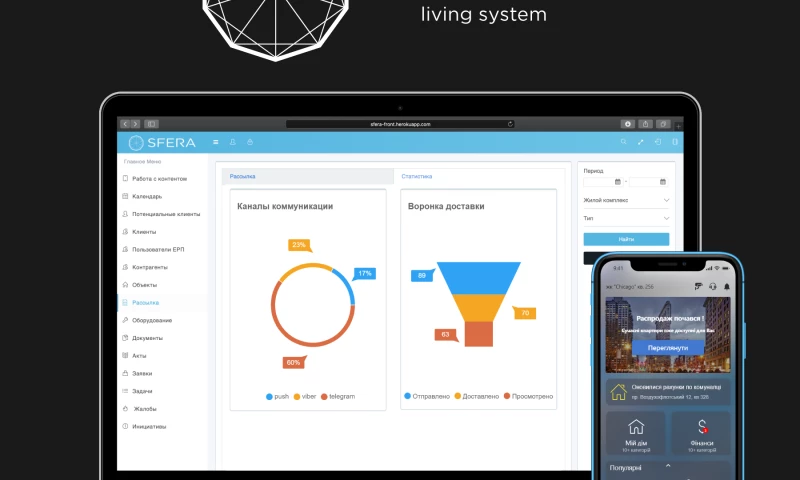Open Задачи sidebar item
This screenshot has width=800, height=480.
click(162, 391)
